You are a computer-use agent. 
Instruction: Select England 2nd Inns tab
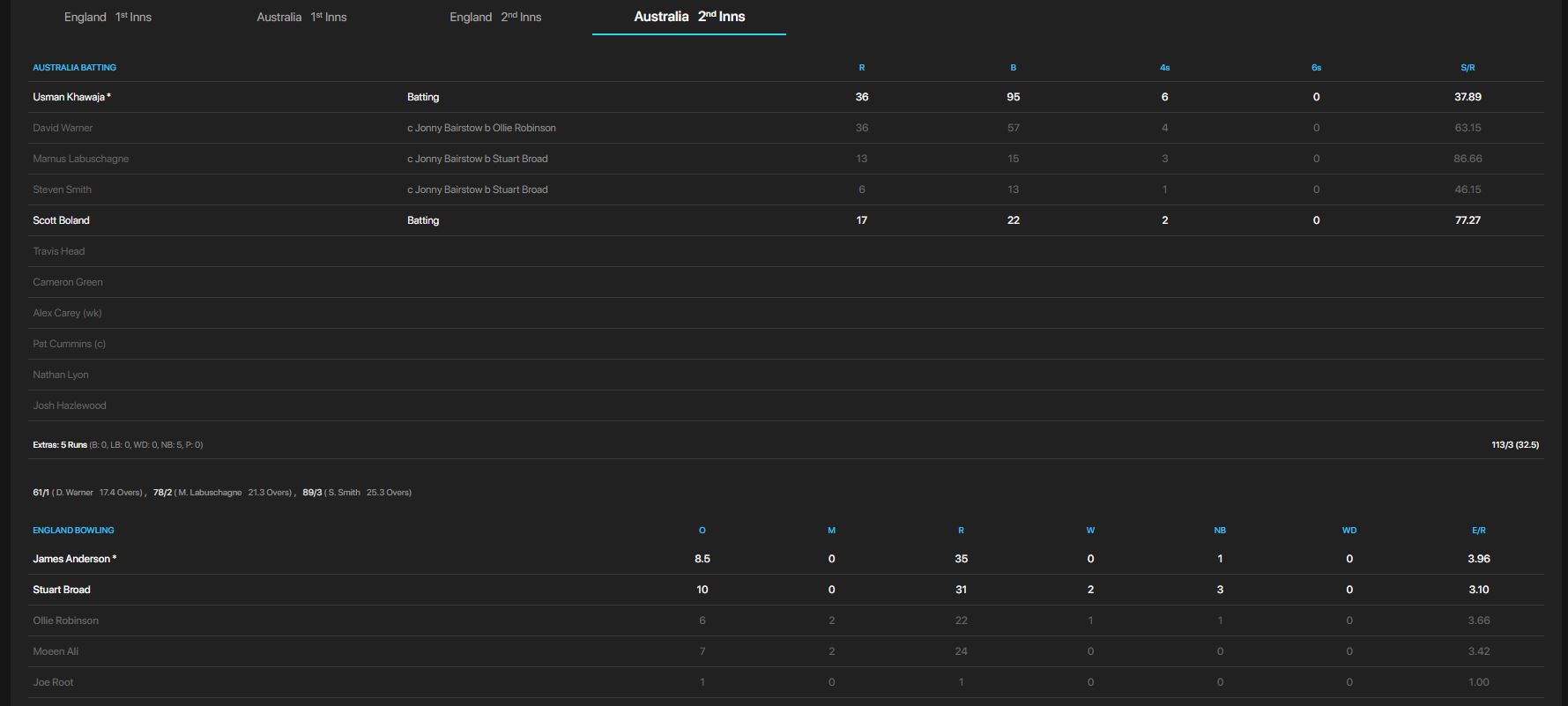click(x=495, y=17)
